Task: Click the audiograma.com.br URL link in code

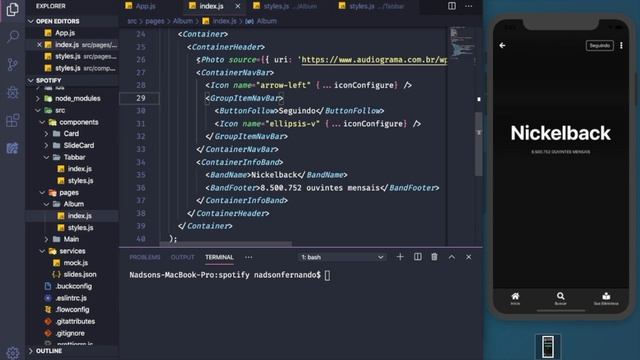Action: 374,60
